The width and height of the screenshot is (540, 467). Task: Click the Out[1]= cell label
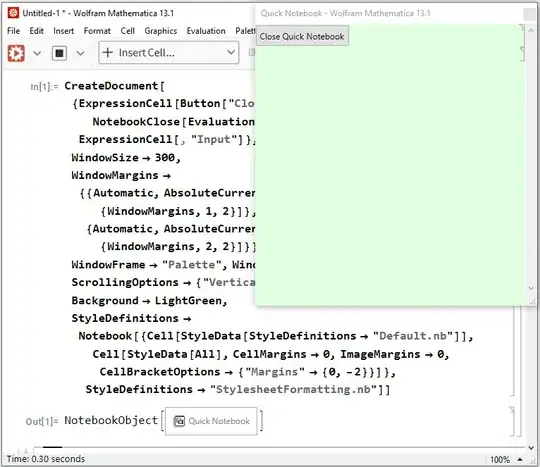tap(42, 421)
